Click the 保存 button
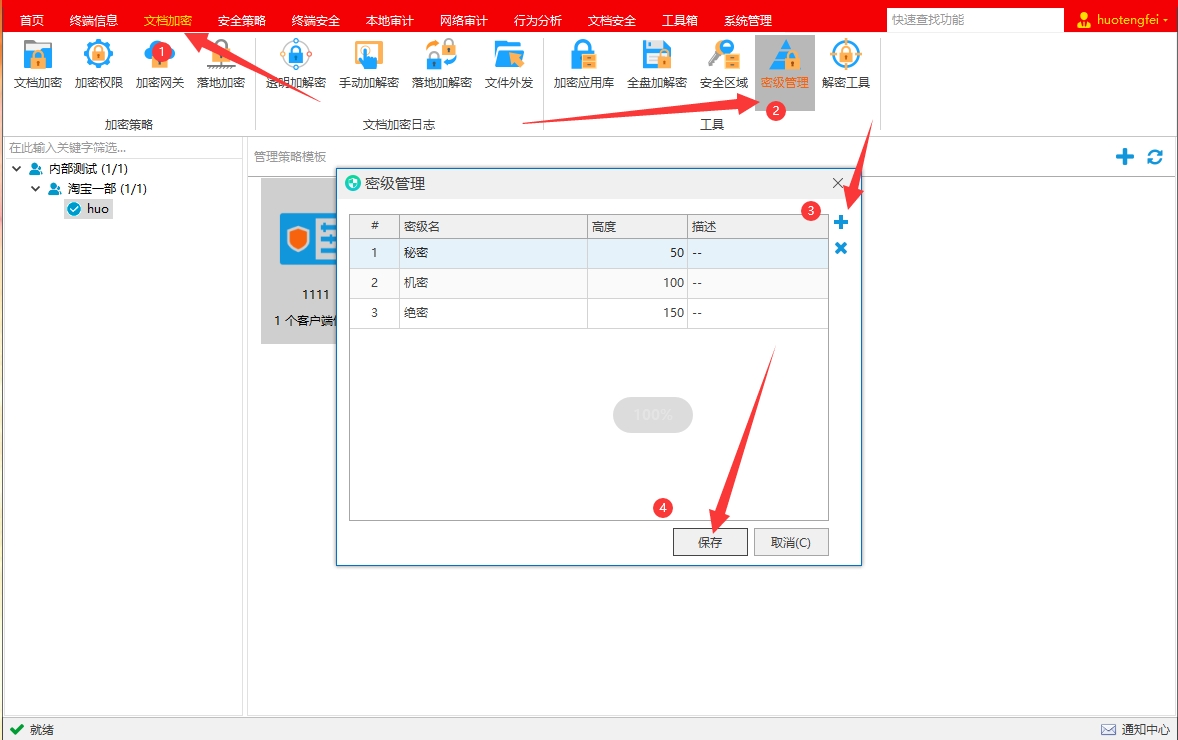The image size is (1178, 740). [710, 542]
